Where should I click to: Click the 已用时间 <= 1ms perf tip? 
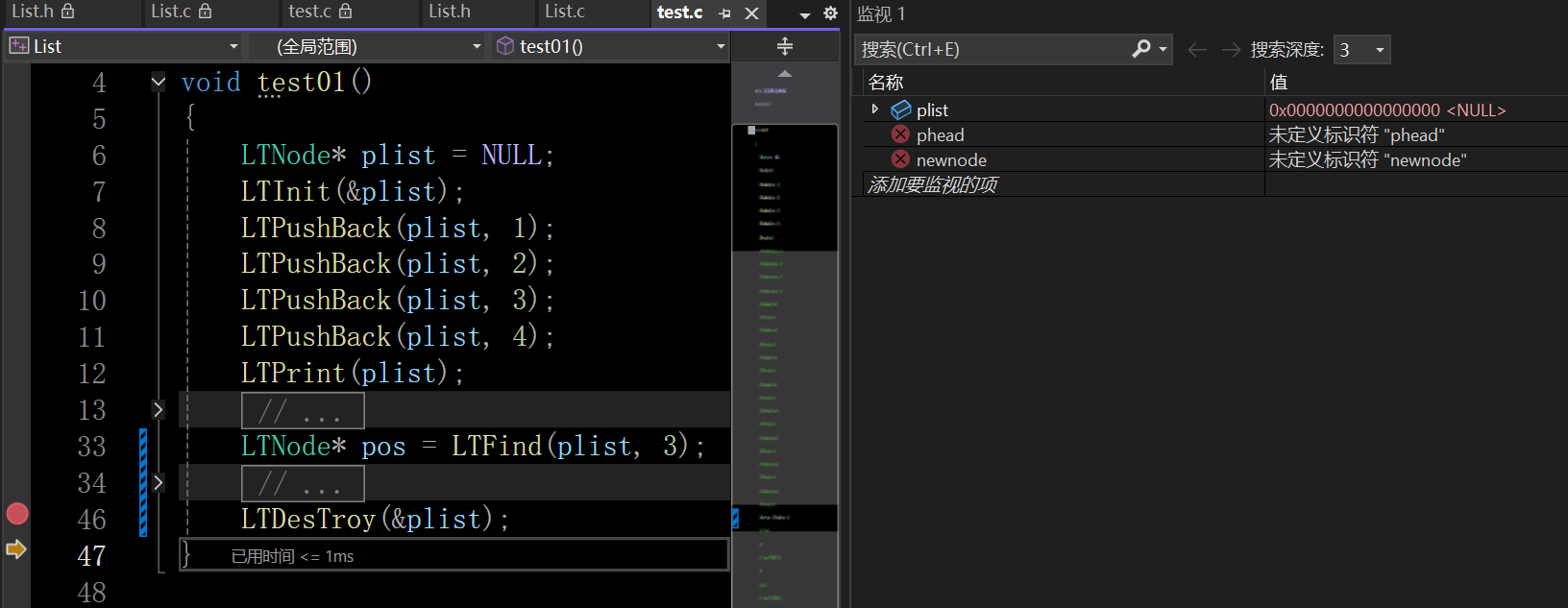[x=293, y=556]
